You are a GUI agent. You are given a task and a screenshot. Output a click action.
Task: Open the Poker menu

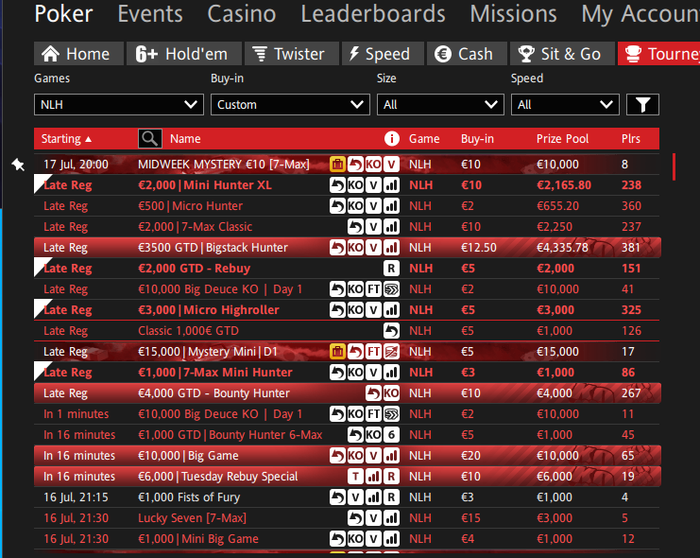coord(63,14)
